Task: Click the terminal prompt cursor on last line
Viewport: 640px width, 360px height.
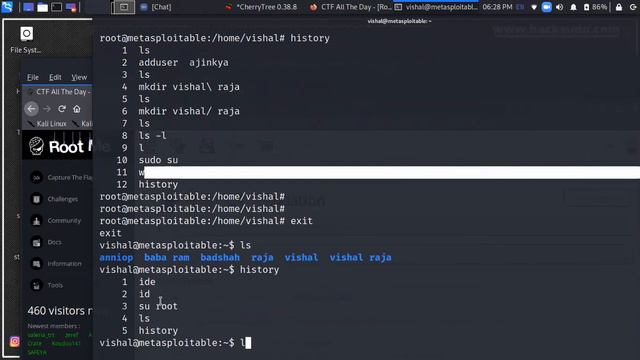Action: pyautogui.click(x=248, y=343)
